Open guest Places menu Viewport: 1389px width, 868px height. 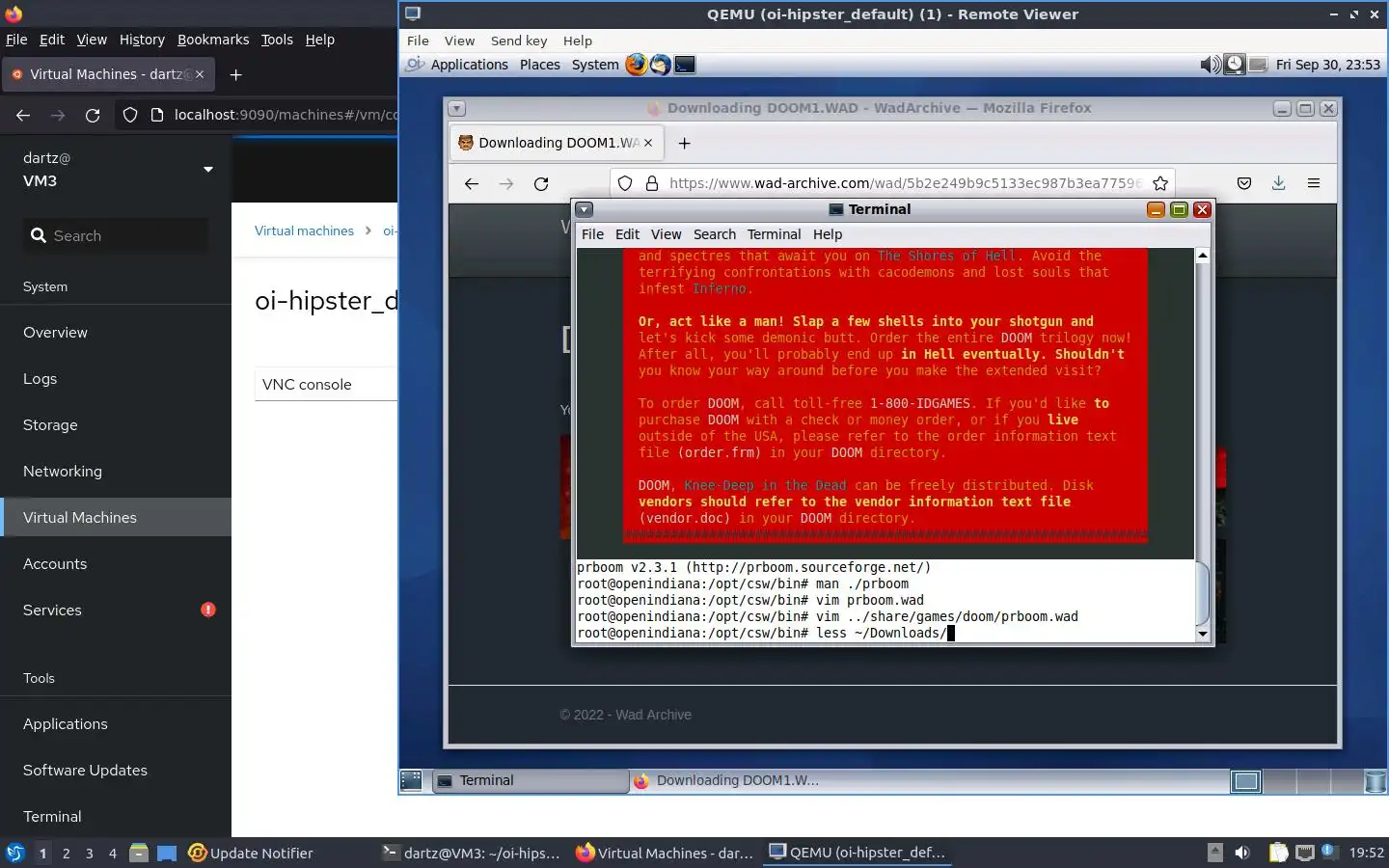pos(539,65)
